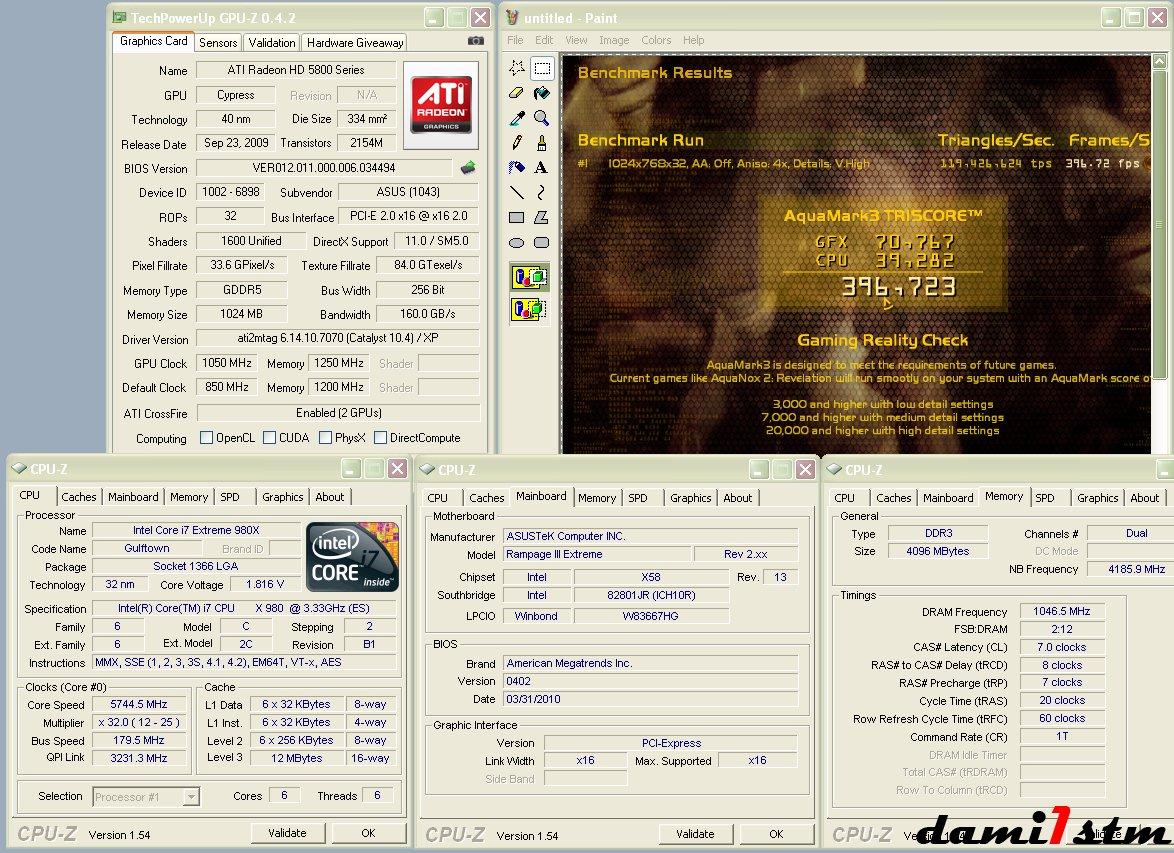Open Memory tab in middle CPU-Z window
The image size is (1174, 853).
click(597, 497)
